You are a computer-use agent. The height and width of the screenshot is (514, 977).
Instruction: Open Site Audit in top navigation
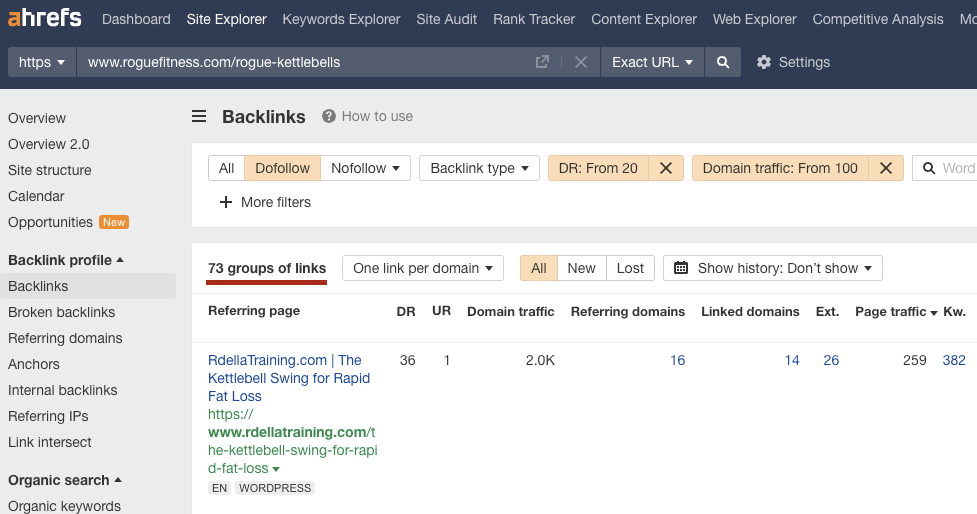click(447, 19)
